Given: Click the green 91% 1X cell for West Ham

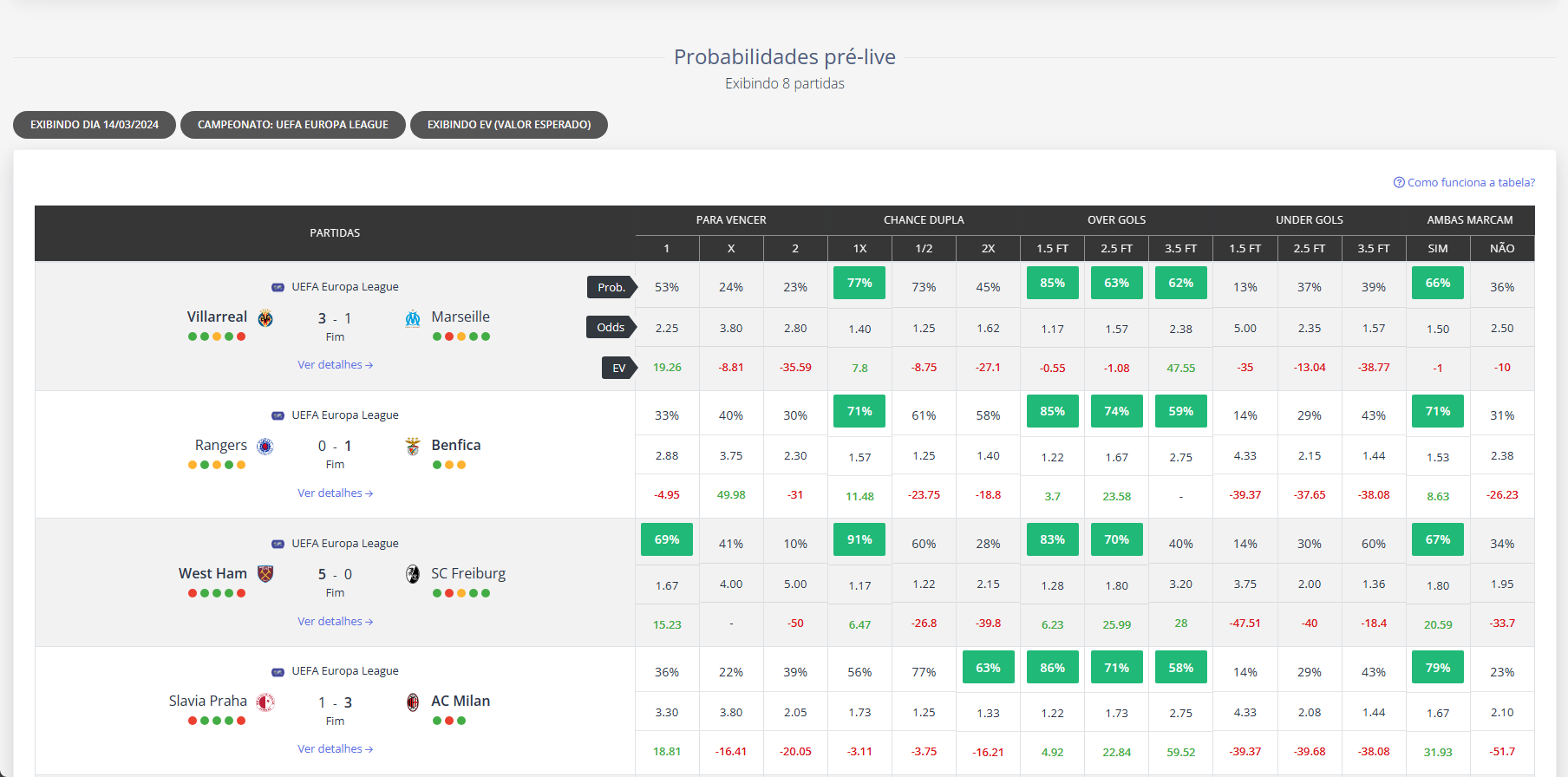Looking at the screenshot, I should coord(859,539).
